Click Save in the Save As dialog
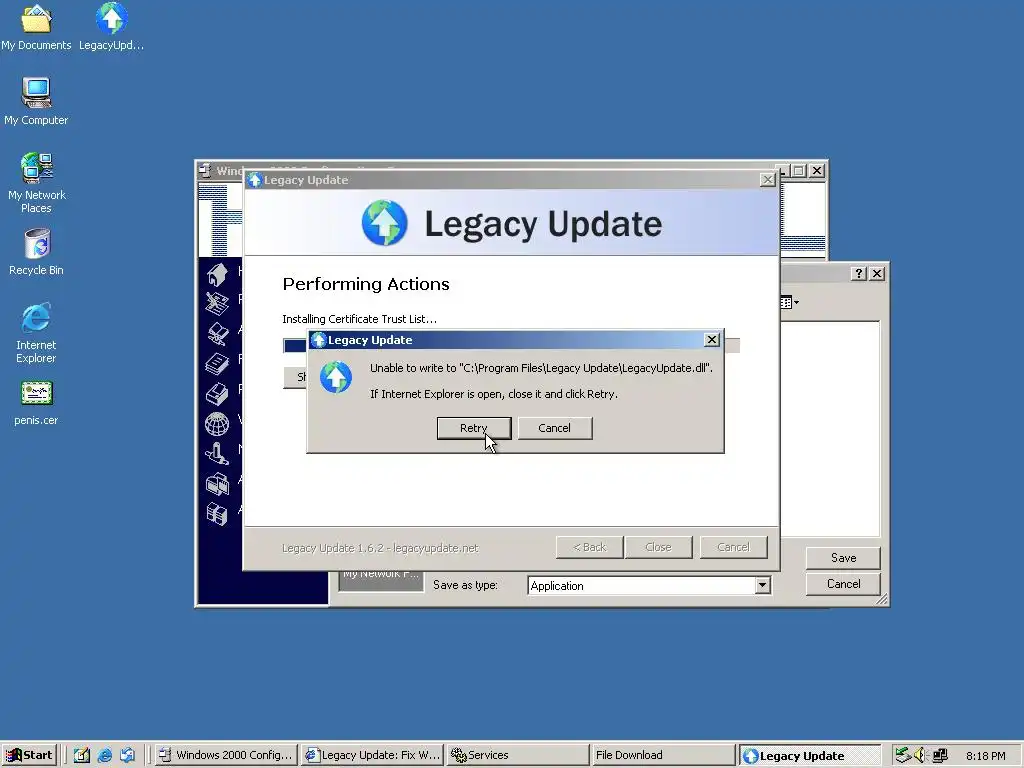This screenshot has width=1024, height=768. pos(843,558)
